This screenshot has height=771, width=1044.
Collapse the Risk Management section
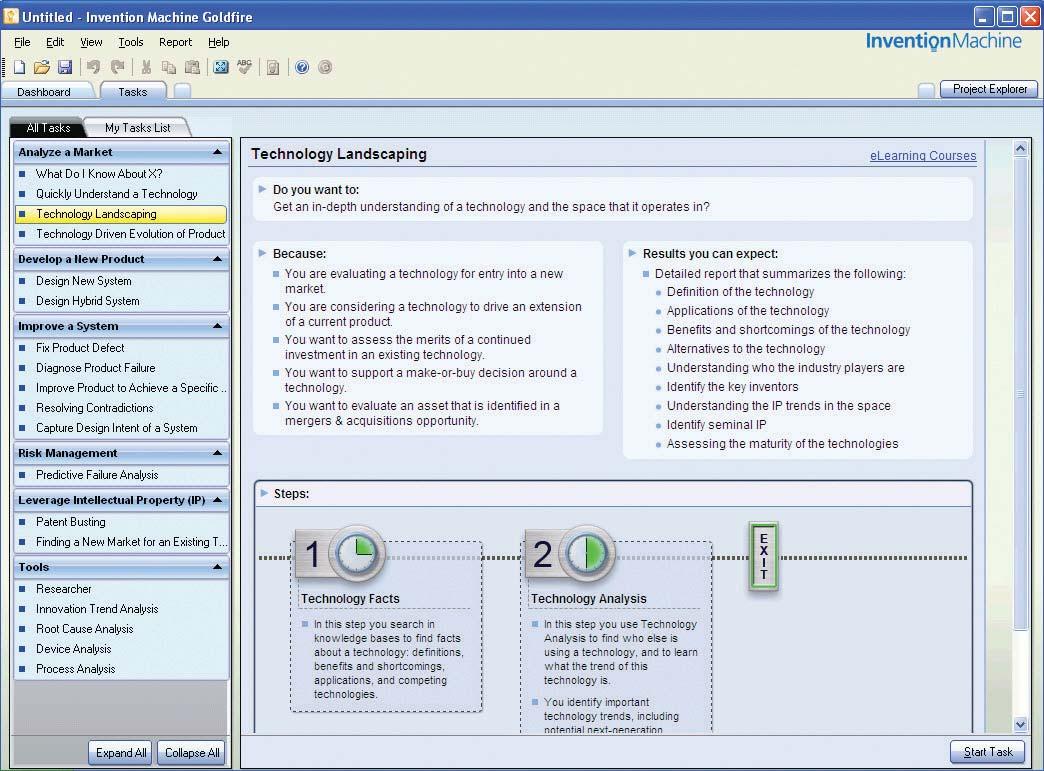(x=217, y=453)
